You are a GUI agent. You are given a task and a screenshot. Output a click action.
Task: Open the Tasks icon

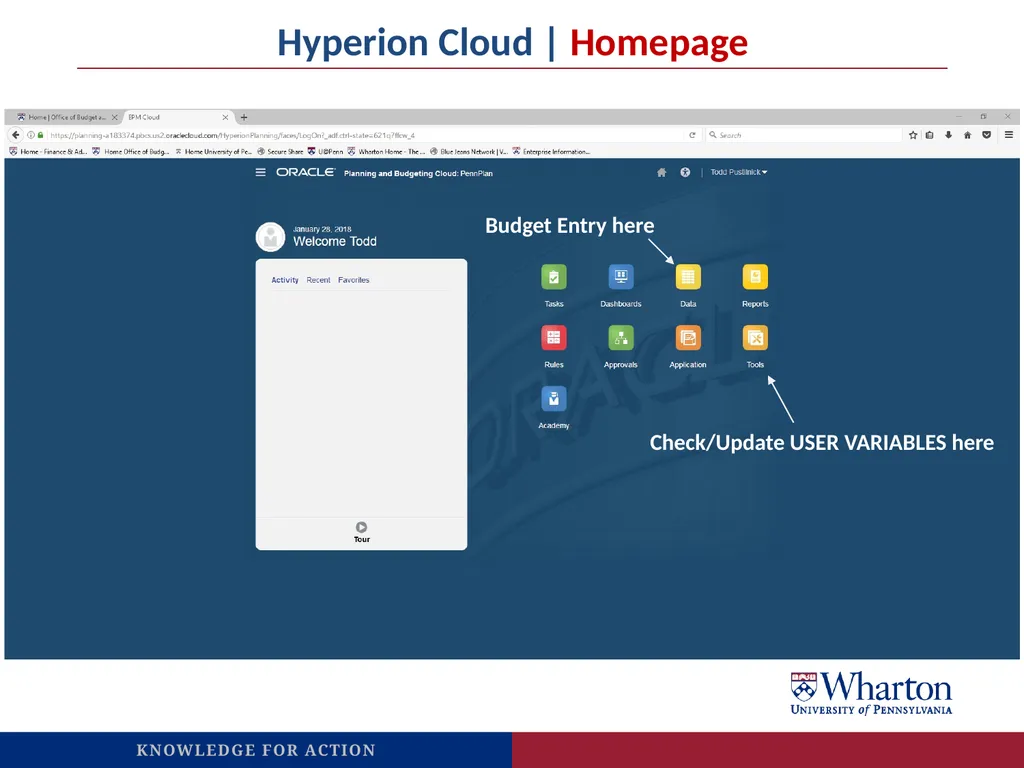[553, 277]
